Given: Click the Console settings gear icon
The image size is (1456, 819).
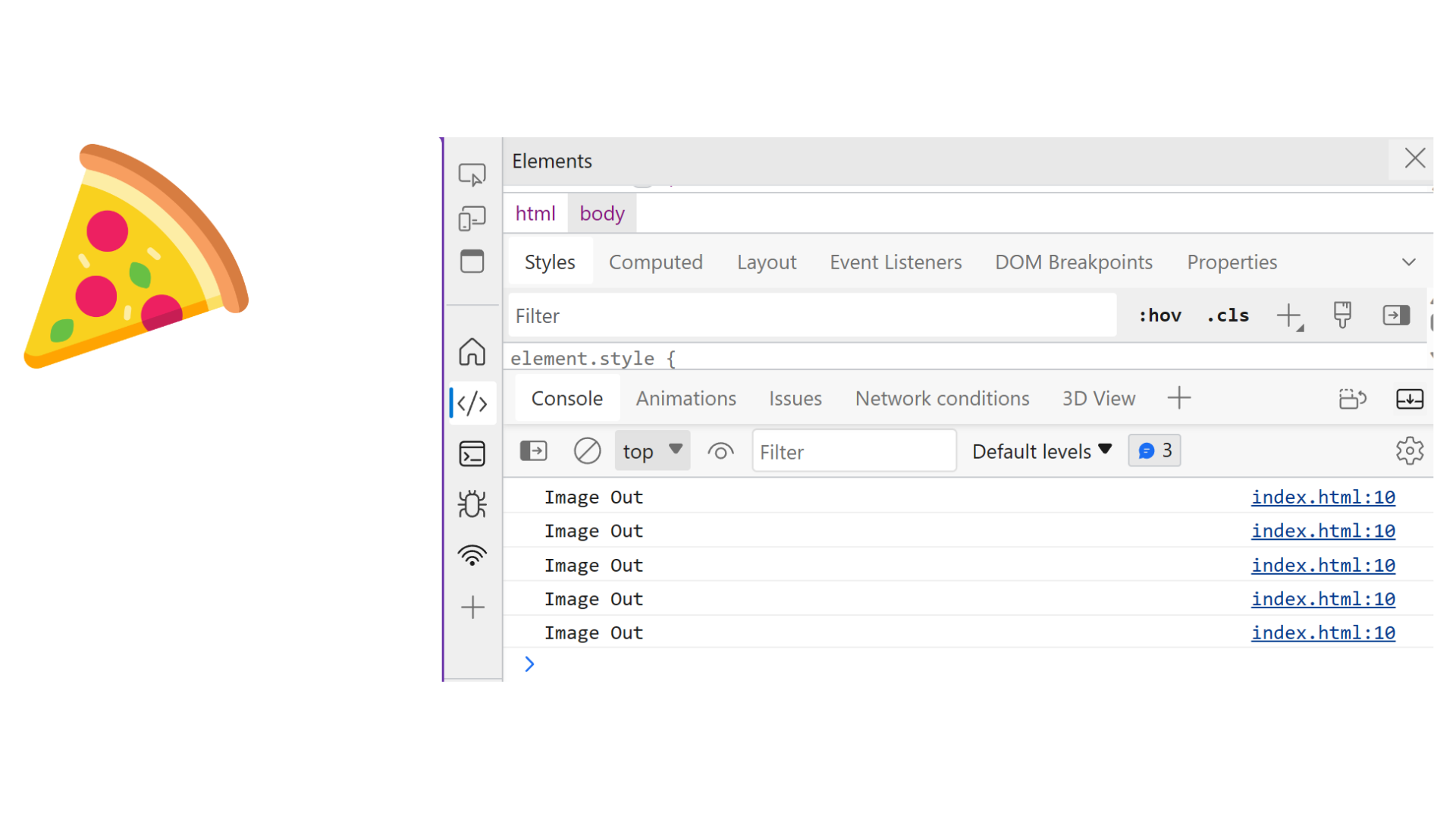Looking at the screenshot, I should click(1410, 451).
